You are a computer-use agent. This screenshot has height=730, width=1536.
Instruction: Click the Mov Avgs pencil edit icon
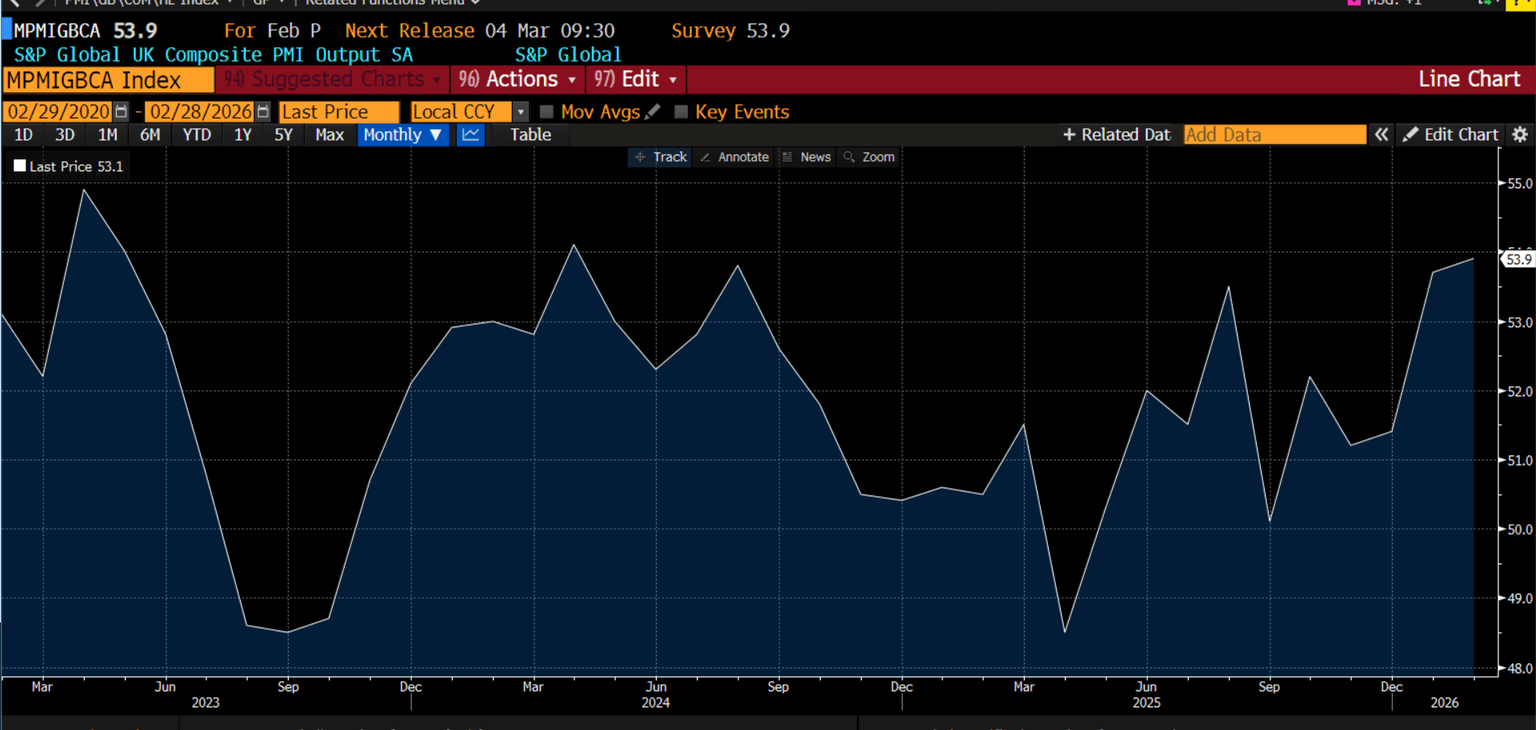653,112
